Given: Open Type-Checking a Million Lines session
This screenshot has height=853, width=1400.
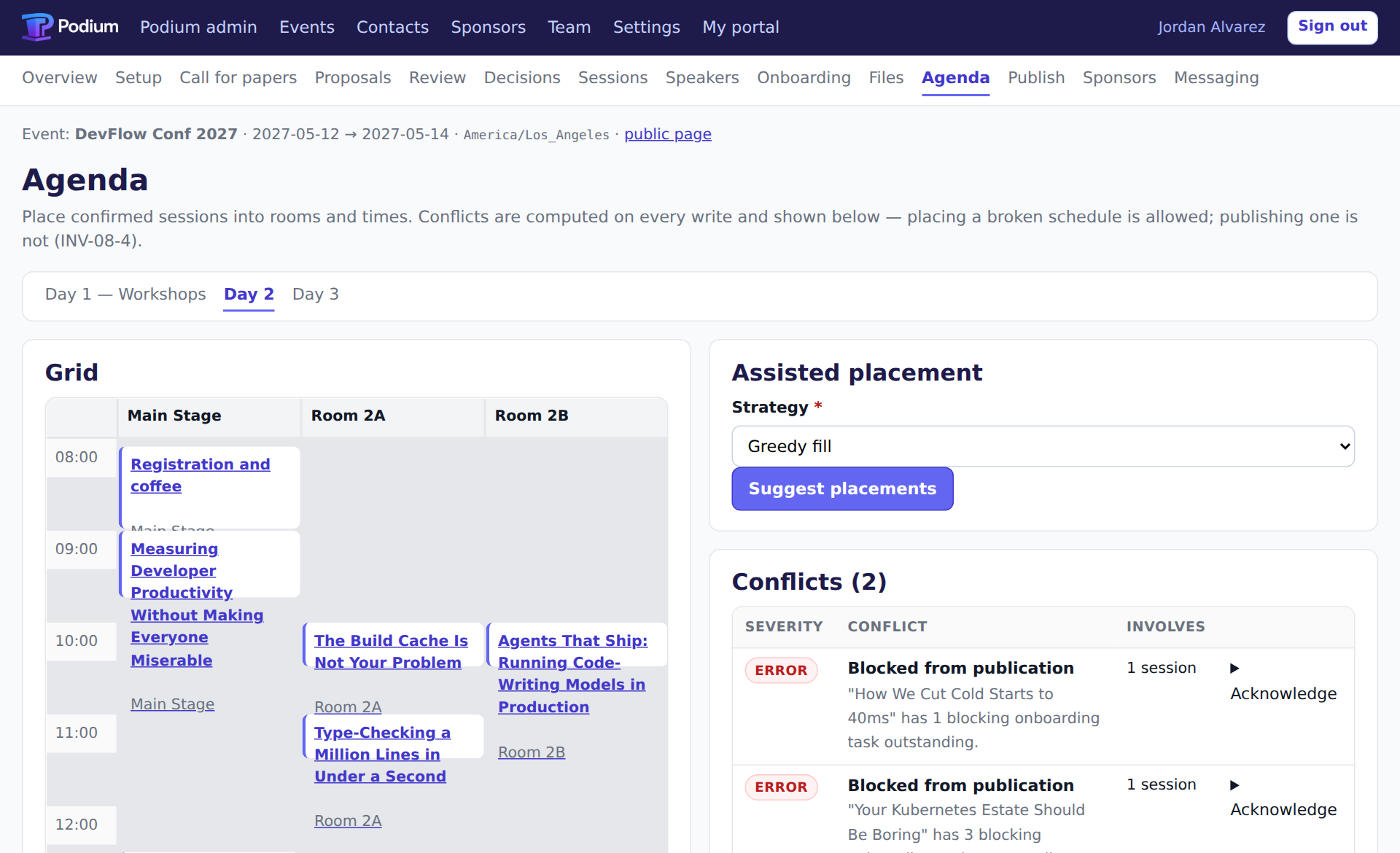Looking at the screenshot, I should (382, 755).
